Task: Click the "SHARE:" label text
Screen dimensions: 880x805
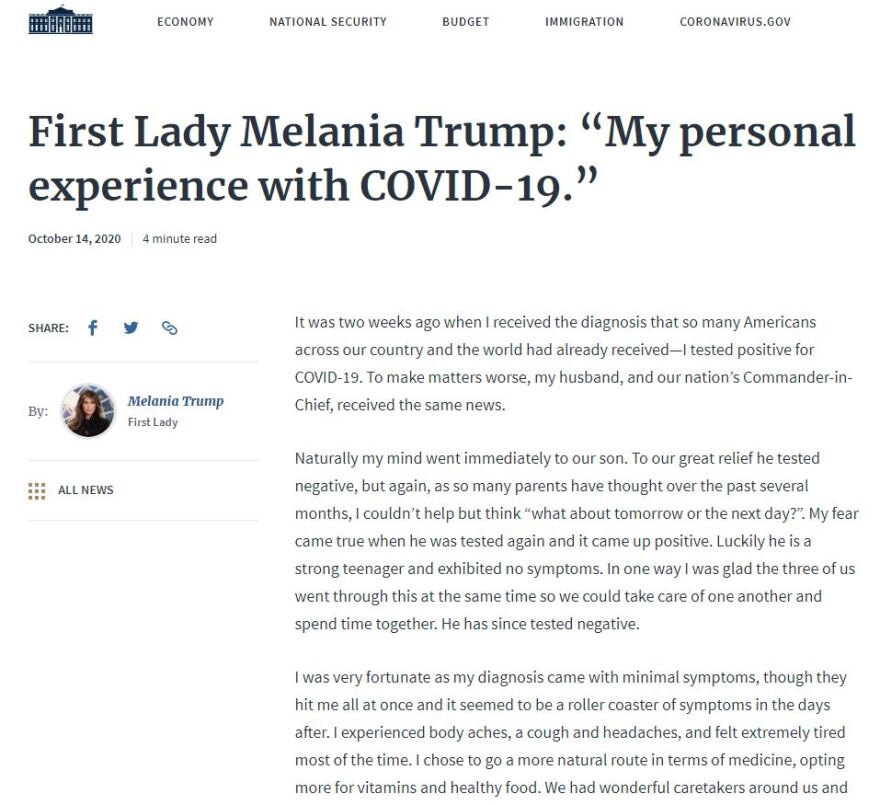Action: coord(48,328)
